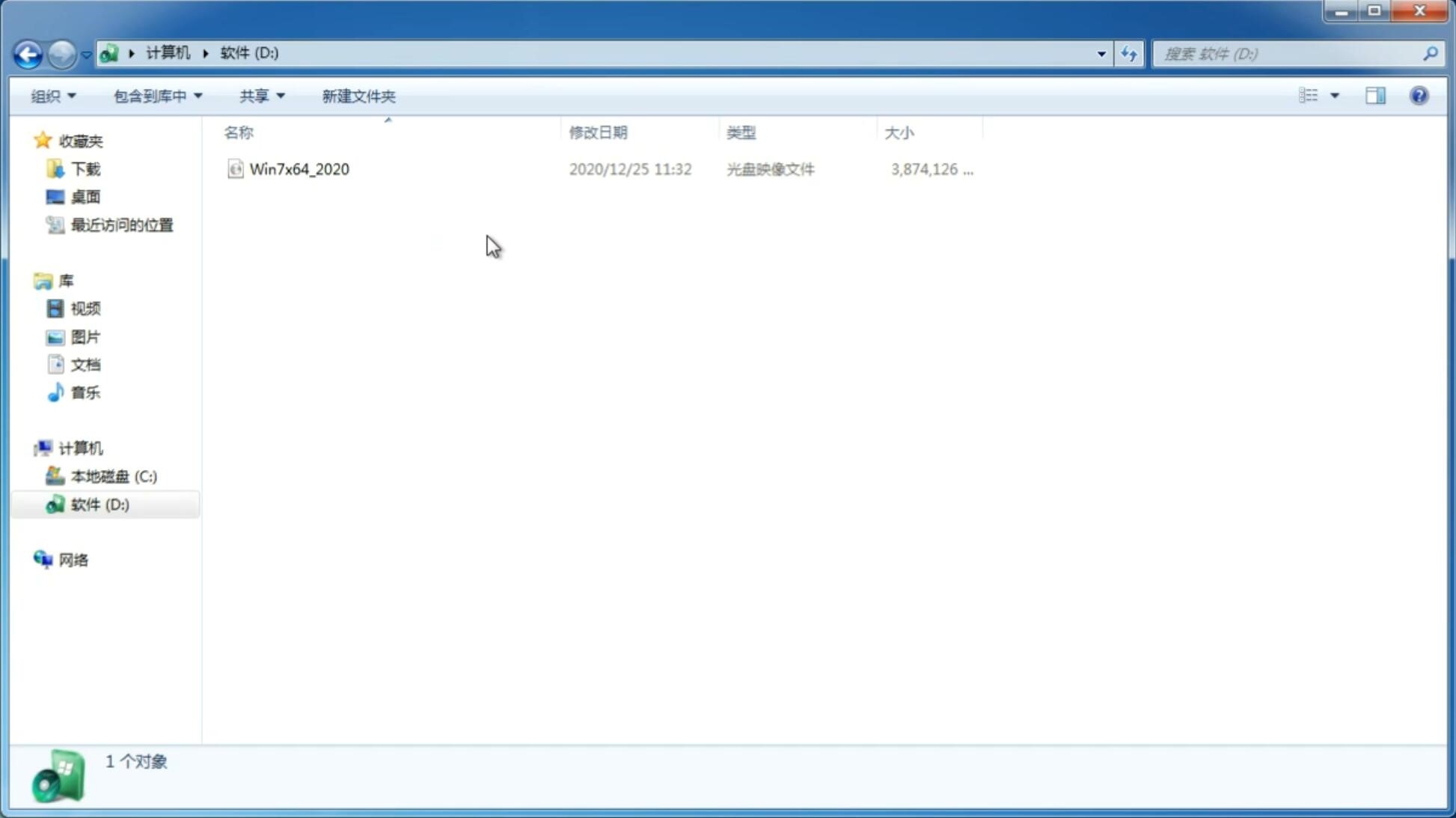Expand 组织 dropdown menu

[53, 95]
